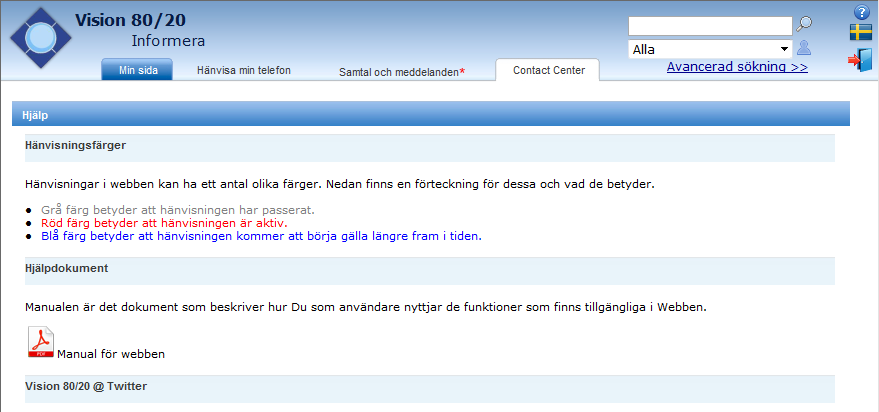The image size is (879, 412).
Task: Open the Samtal och meddelanden tab
Action: (x=402, y=72)
